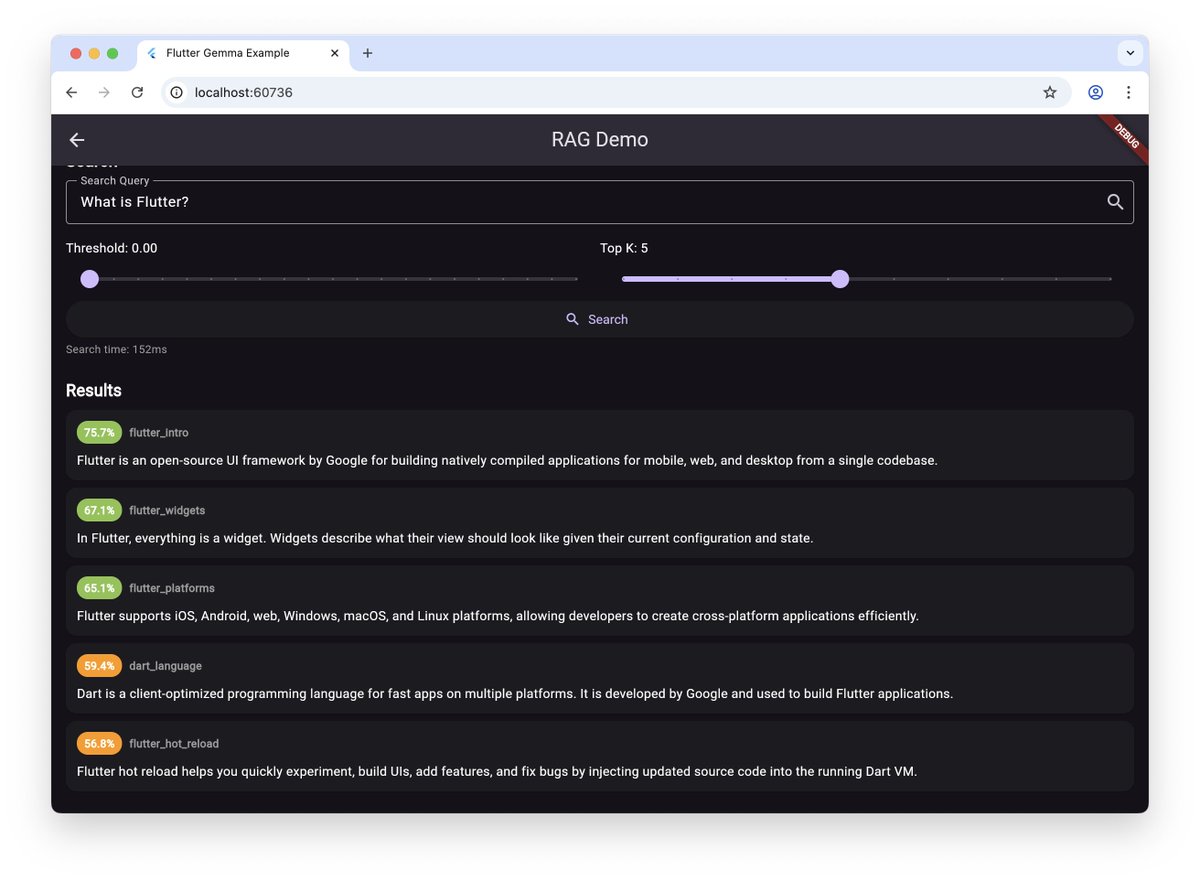Image resolution: width=1200 pixels, height=881 pixels.
Task: Click the flutter_widgets result card
Action: [x=600, y=522]
